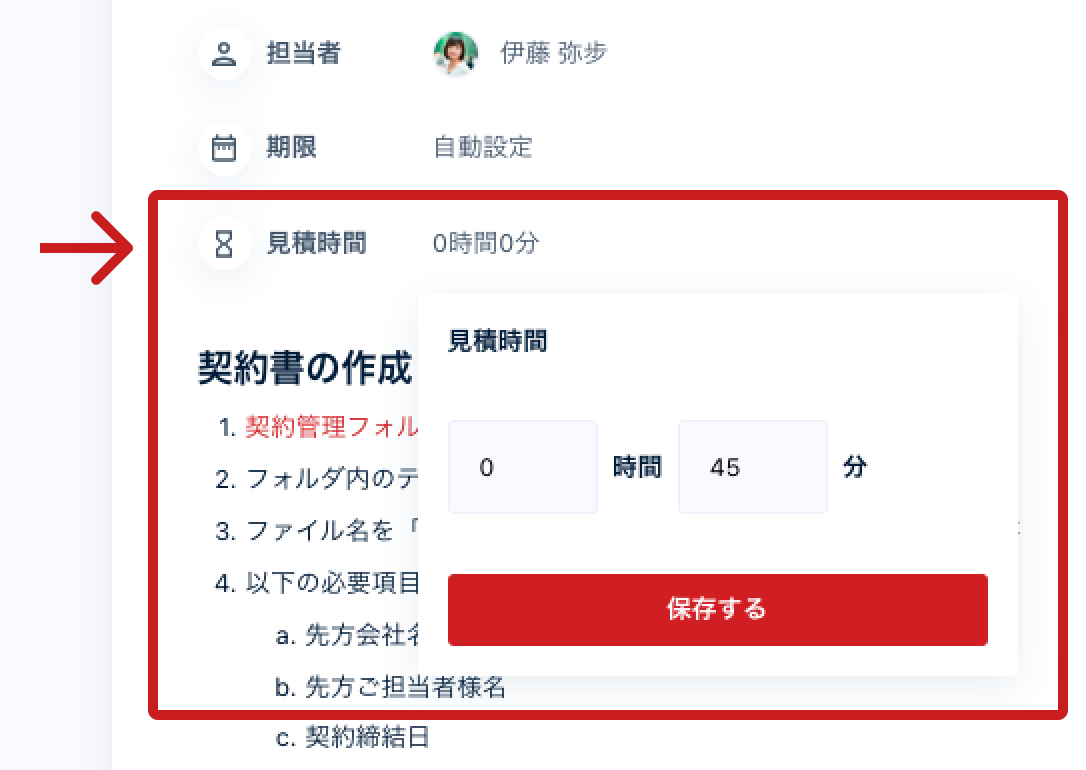1086x770 pixels.
Task: Open 伊藤 弥歩's avatar photo
Action: pyautogui.click(x=456, y=53)
